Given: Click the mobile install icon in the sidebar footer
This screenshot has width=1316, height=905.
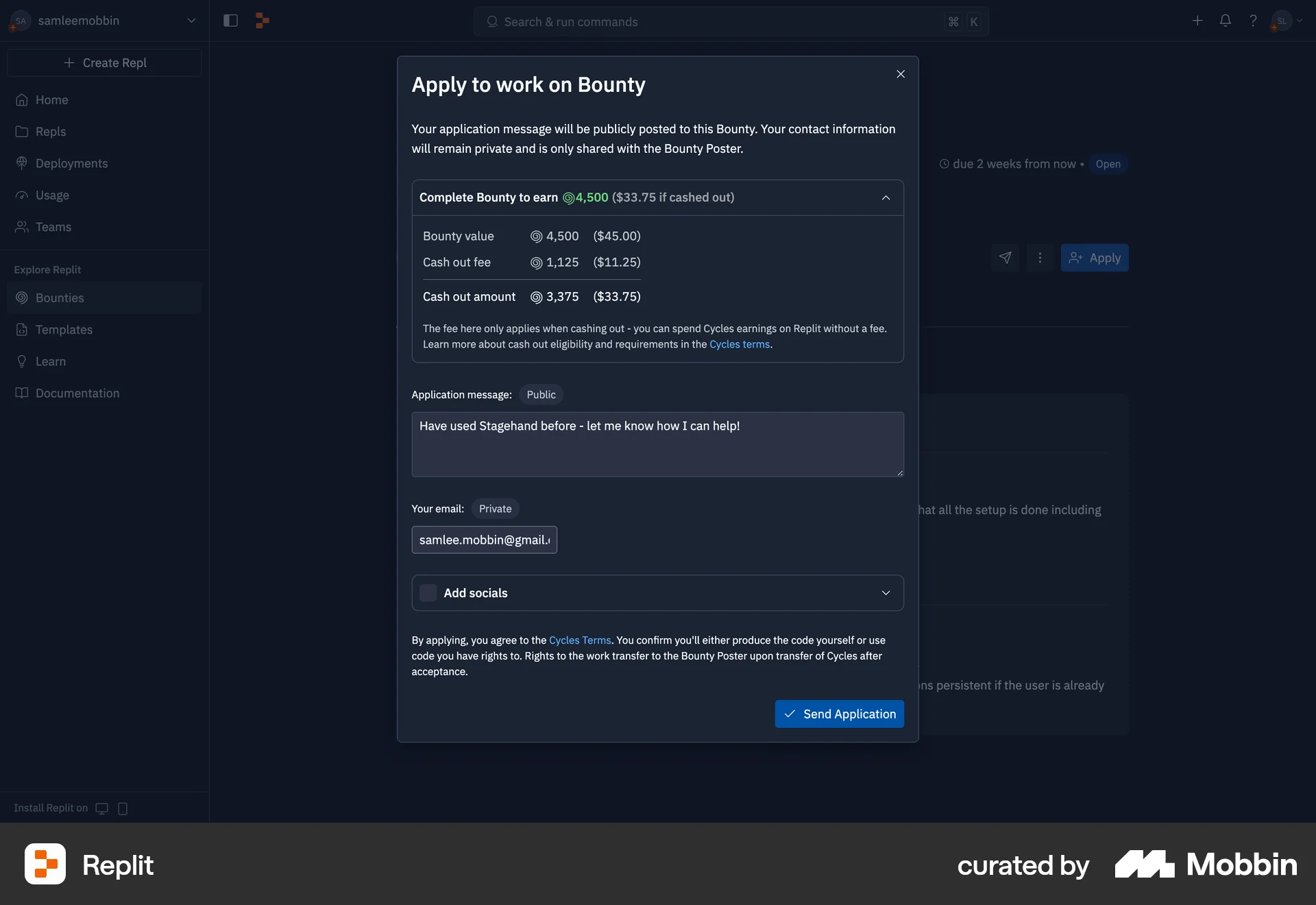Looking at the screenshot, I should pos(123,808).
